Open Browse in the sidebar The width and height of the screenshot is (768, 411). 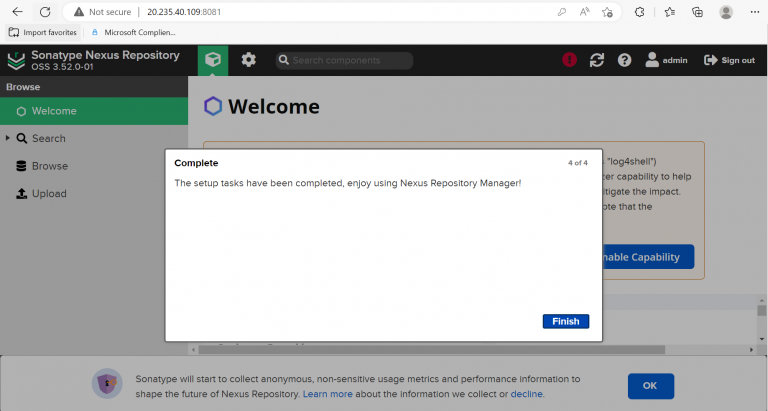coord(49,166)
